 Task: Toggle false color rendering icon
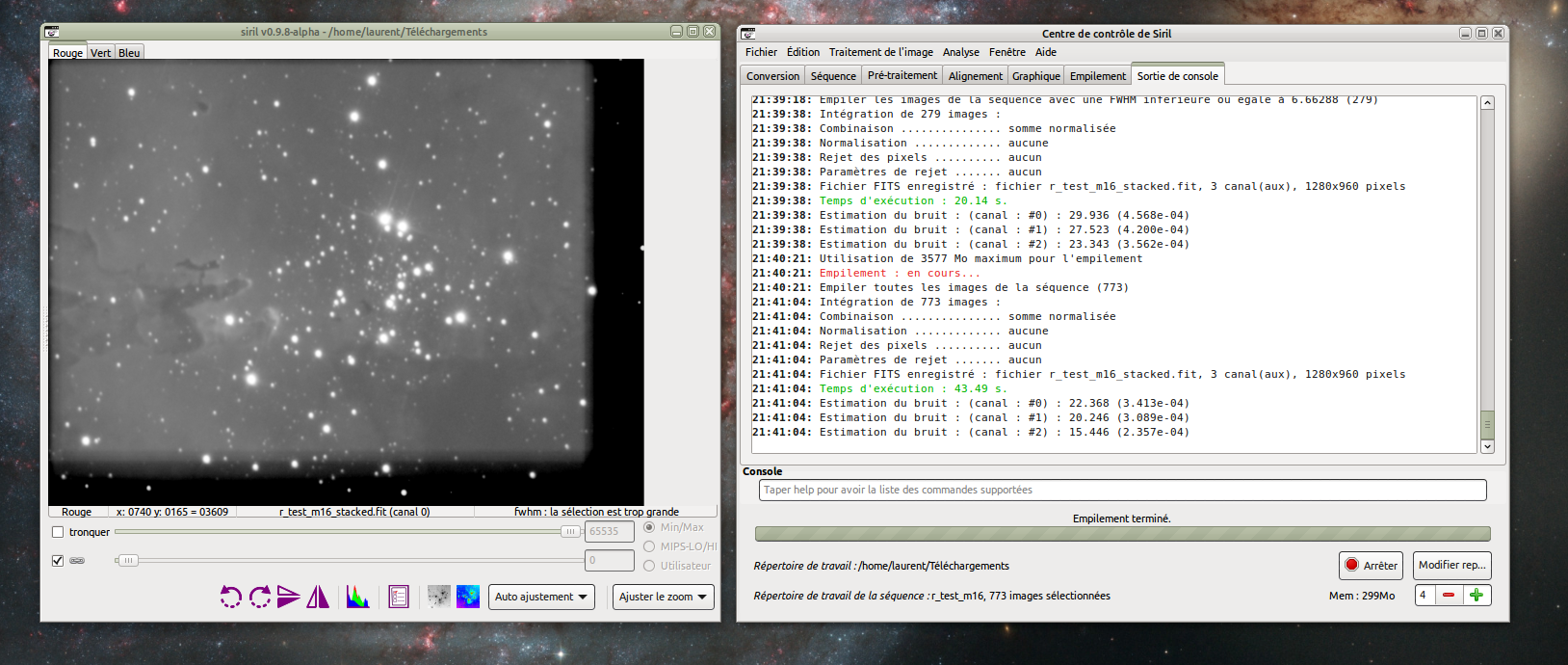click(x=468, y=597)
